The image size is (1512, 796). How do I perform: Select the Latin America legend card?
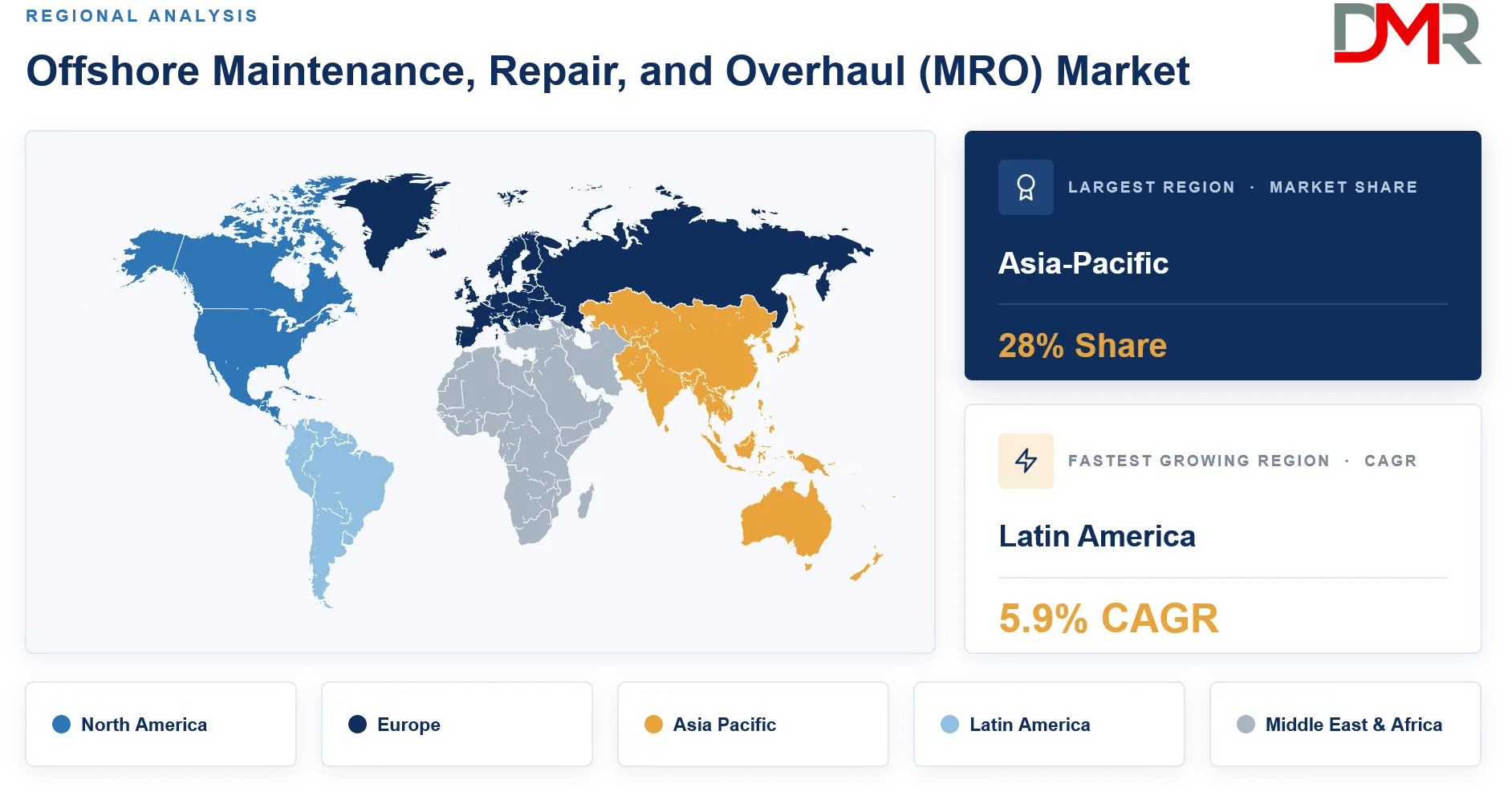(x=1049, y=724)
